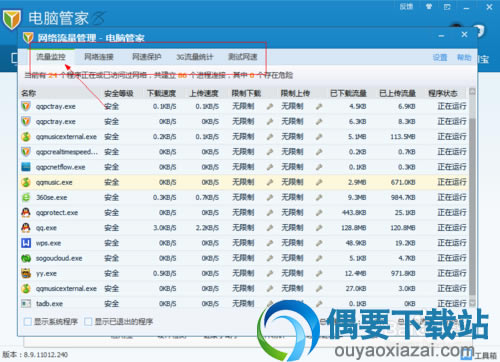Sort by 名称 column header

click(28, 93)
